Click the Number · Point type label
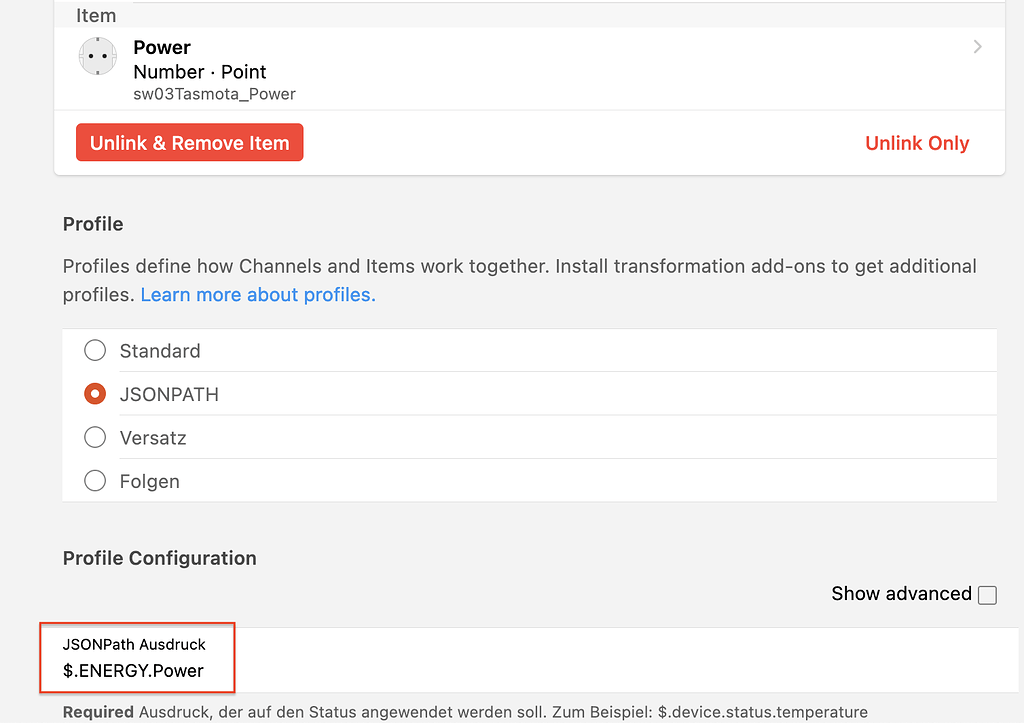Viewport: 1024px width, 723px height. [x=198, y=72]
